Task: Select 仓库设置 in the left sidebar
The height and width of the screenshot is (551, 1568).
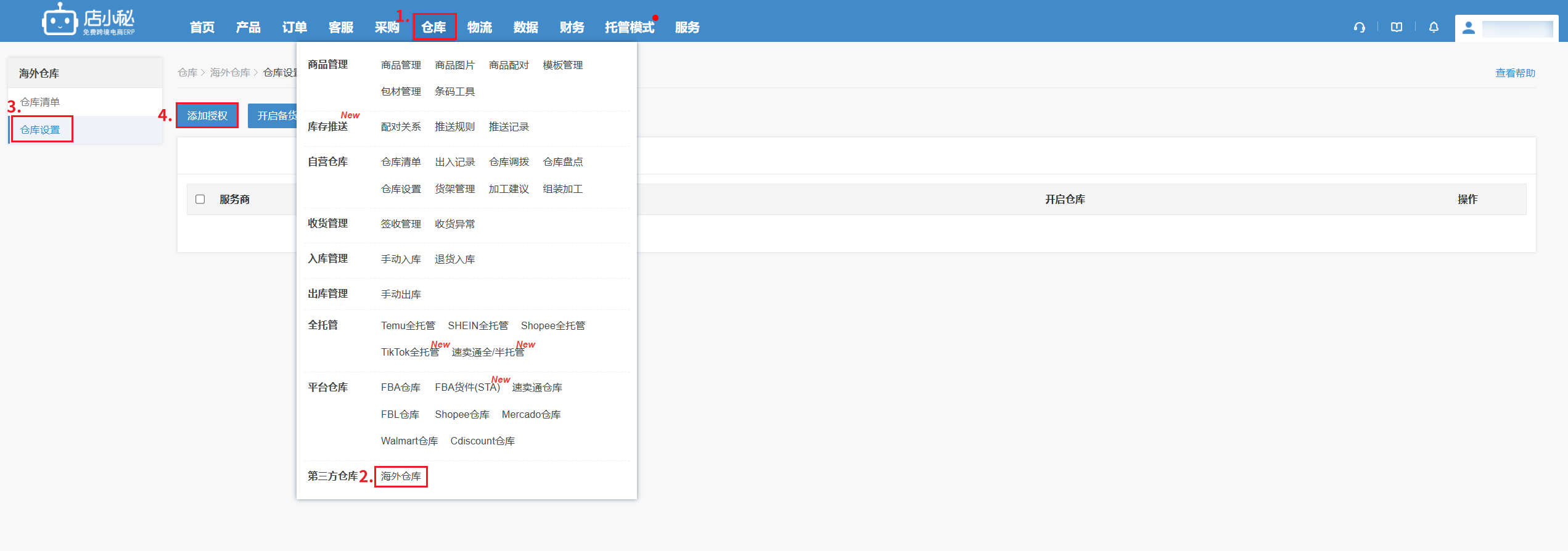Action: (x=40, y=129)
